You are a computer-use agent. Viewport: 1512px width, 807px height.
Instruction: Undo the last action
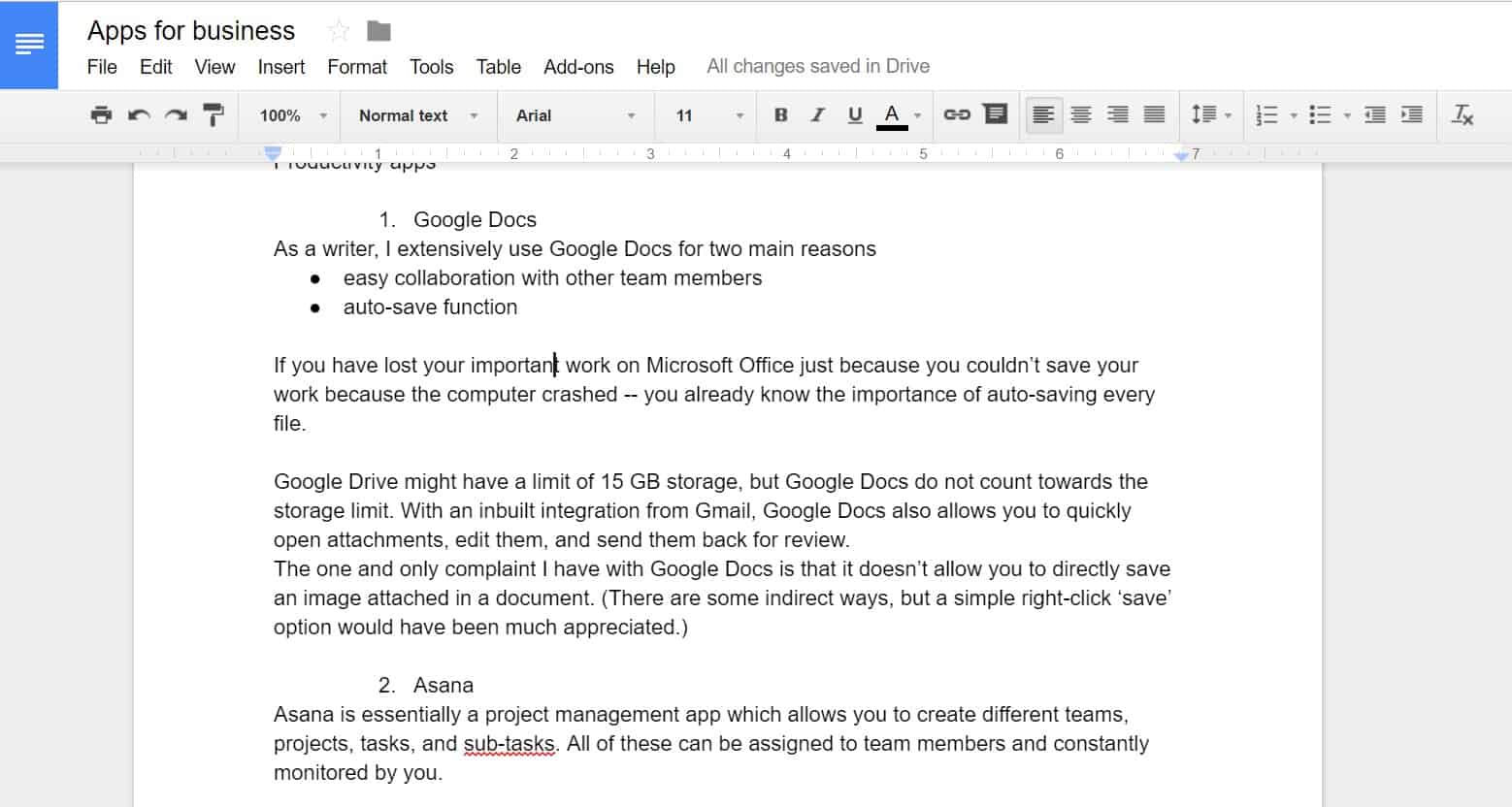tap(139, 115)
